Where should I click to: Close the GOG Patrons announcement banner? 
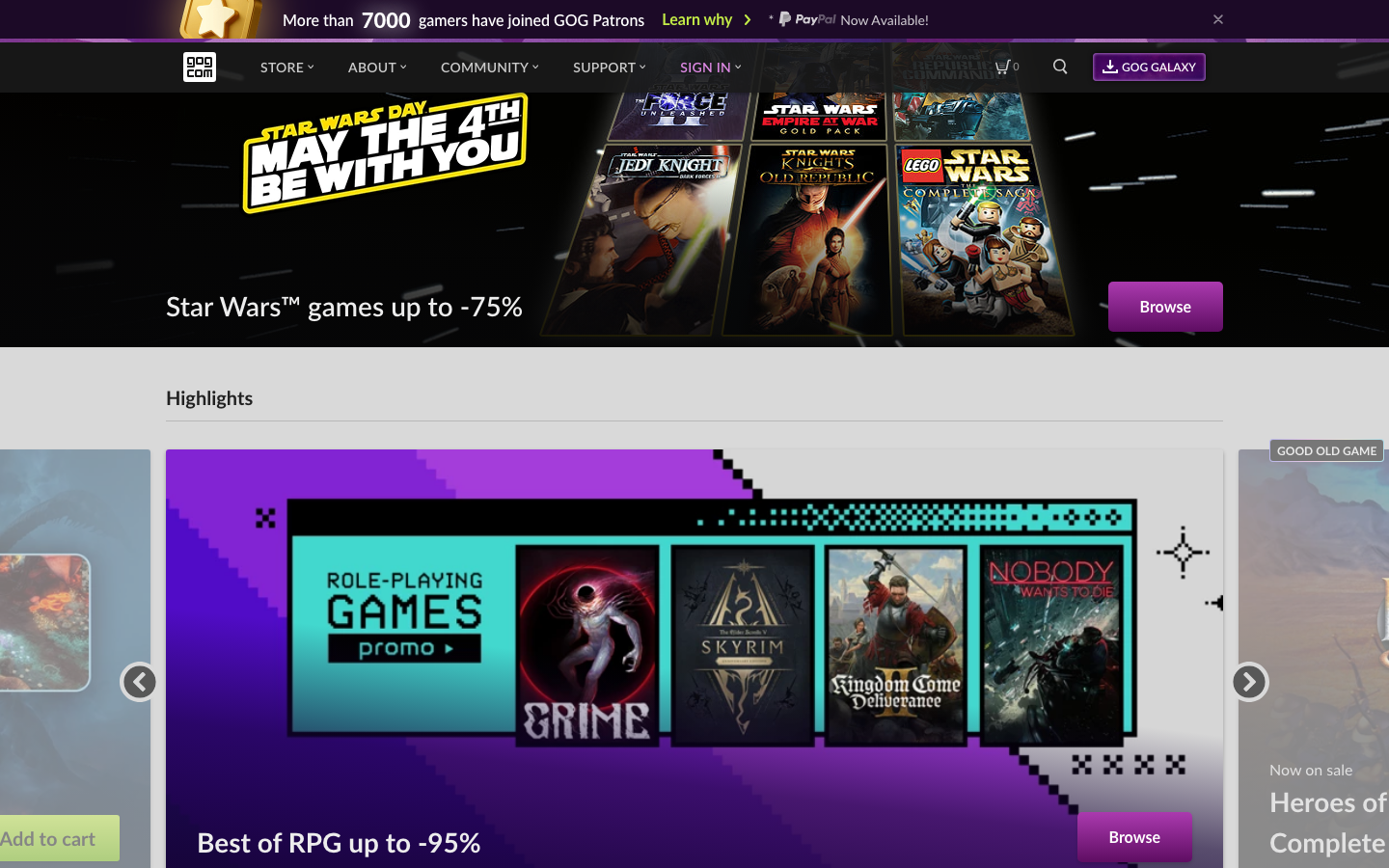(x=1218, y=19)
